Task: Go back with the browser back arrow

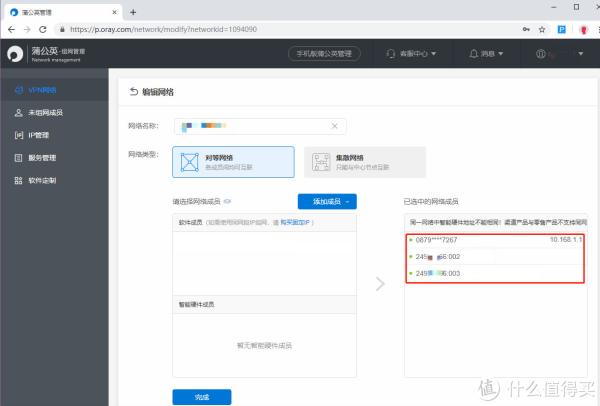Action: coord(12,31)
